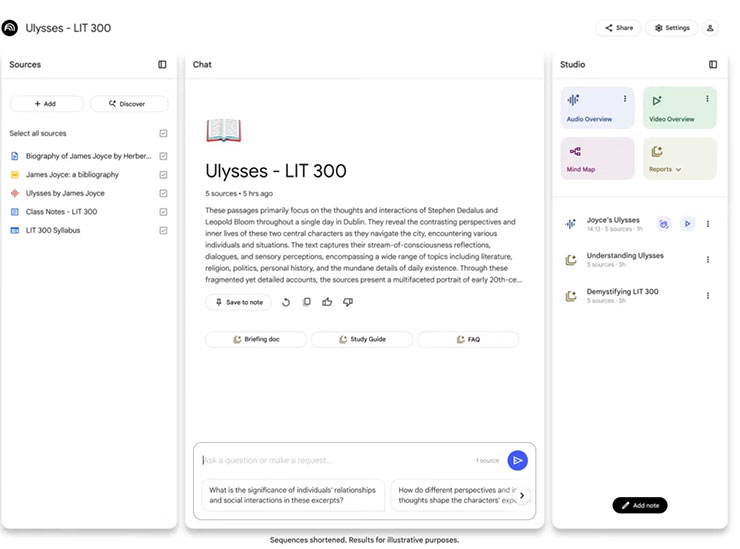Image resolution: width=740 pixels, height=549 pixels.
Task: Collapse the Studio panel using its icon
Action: 713,65
